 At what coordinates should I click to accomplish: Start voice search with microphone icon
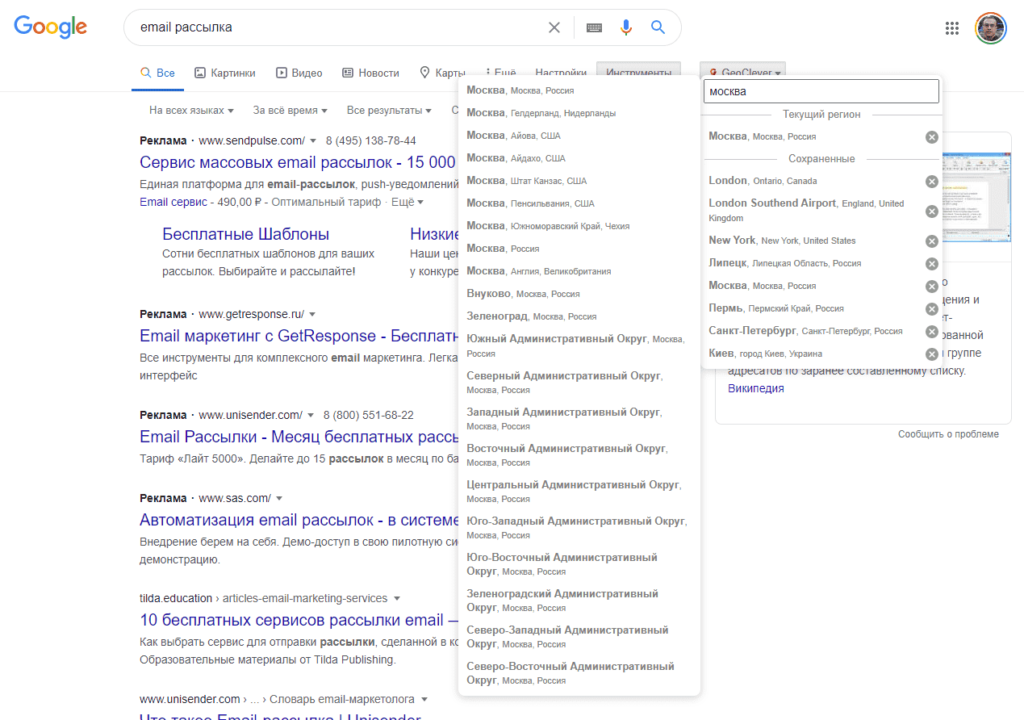coord(626,27)
